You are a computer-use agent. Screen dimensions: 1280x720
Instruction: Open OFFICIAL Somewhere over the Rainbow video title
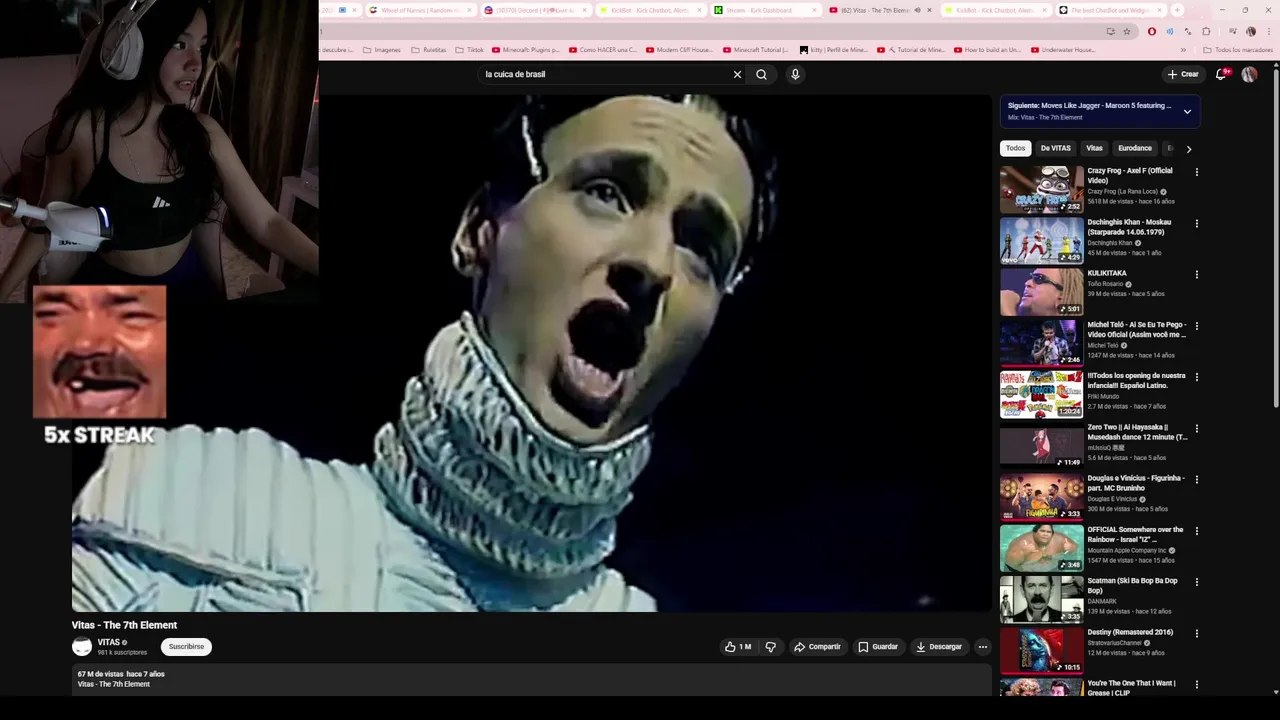pyautogui.click(x=1136, y=534)
